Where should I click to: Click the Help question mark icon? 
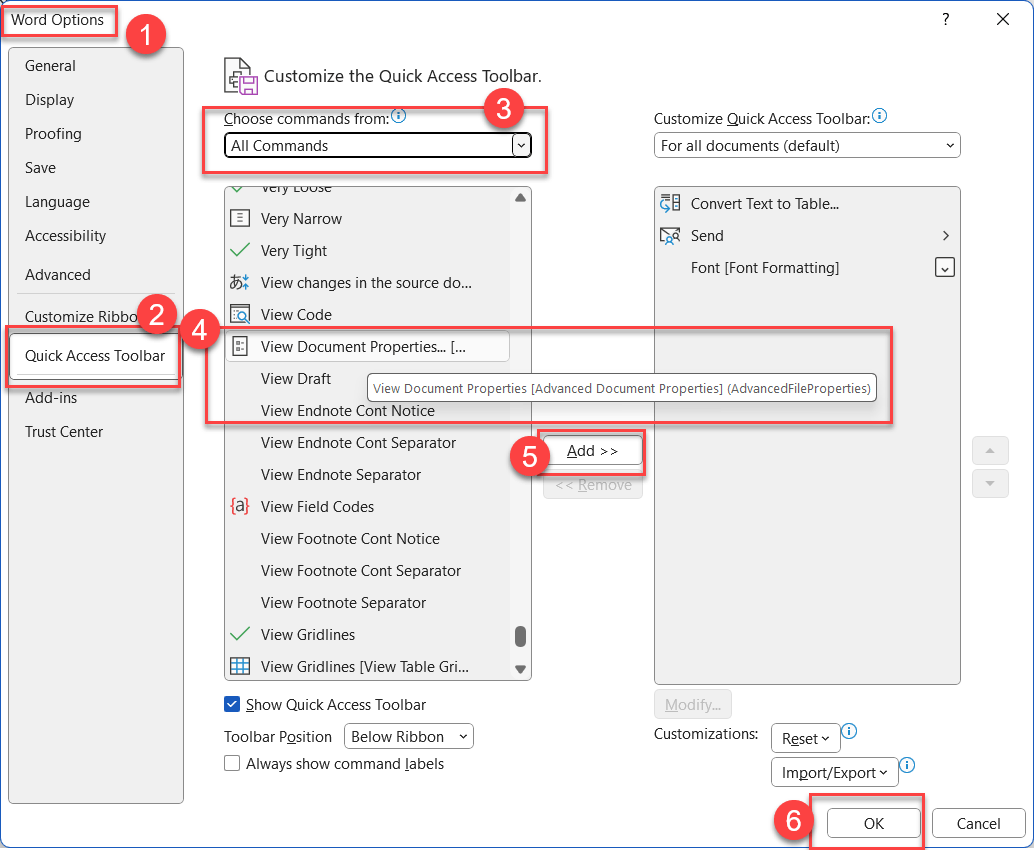pyautogui.click(x=946, y=19)
